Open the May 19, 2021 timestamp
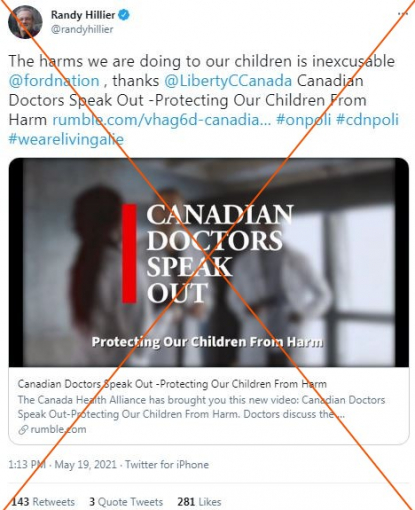415x510 pixels. tap(86, 464)
